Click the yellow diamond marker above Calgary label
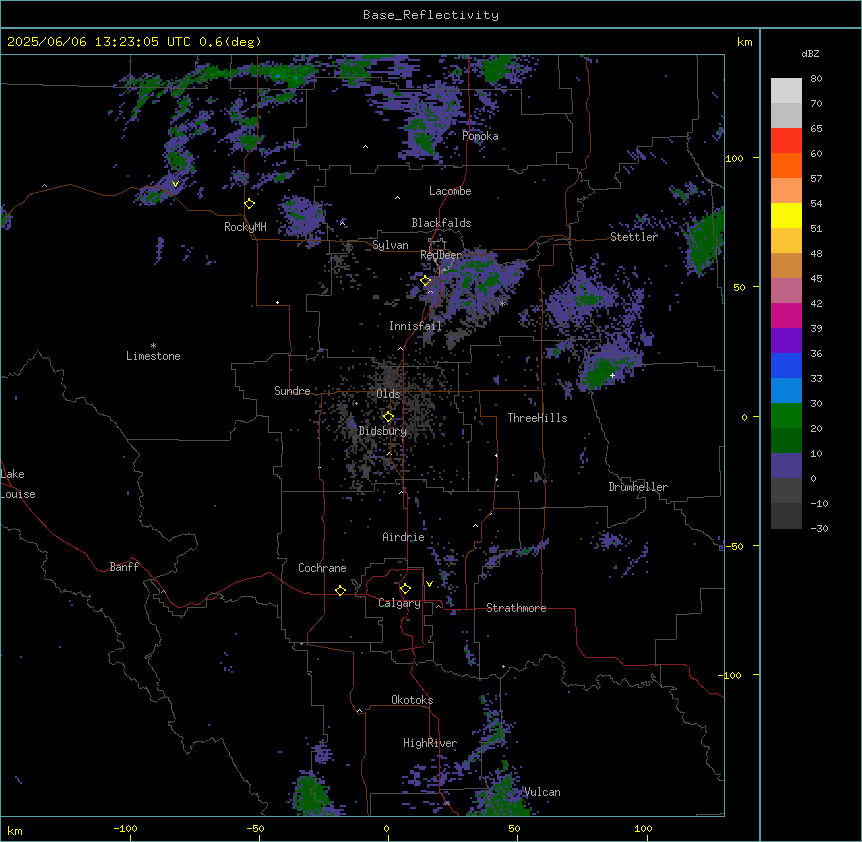Image resolution: width=862 pixels, height=842 pixels. click(405, 589)
